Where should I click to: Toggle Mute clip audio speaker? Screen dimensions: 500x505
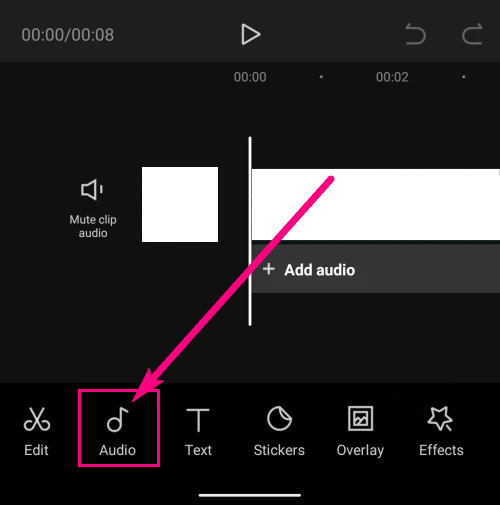(x=92, y=190)
